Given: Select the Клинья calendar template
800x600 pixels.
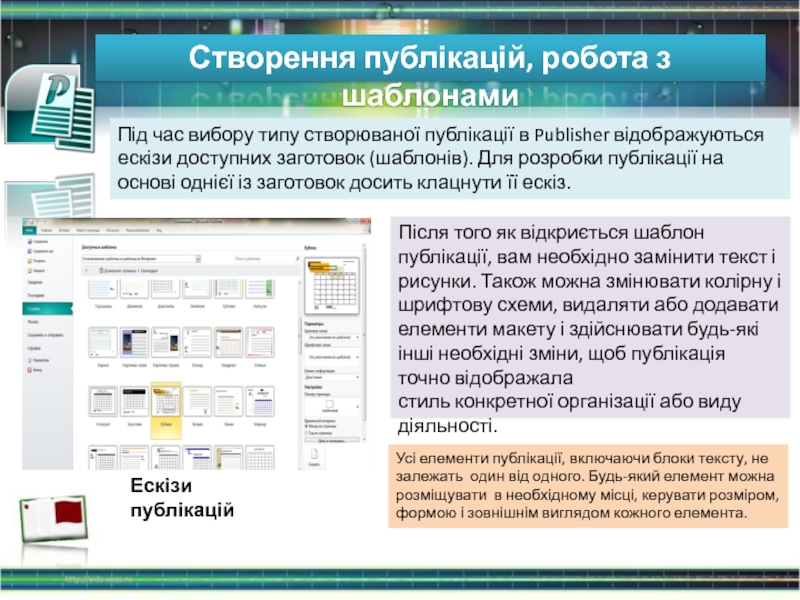Looking at the screenshot, I should point(260,342).
